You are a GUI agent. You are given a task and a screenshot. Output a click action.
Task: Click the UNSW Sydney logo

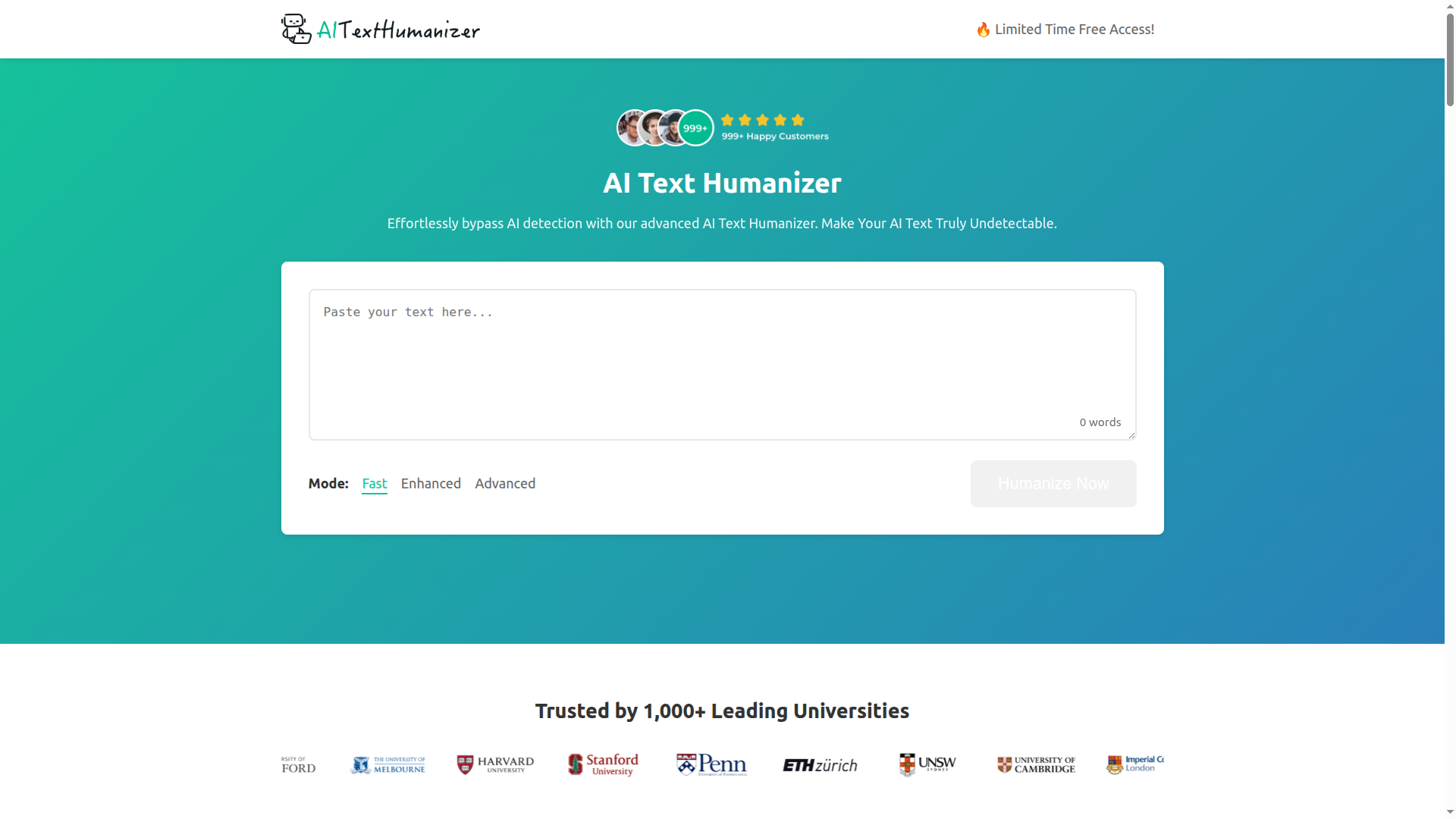pyautogui.click(x=927, y=764)
